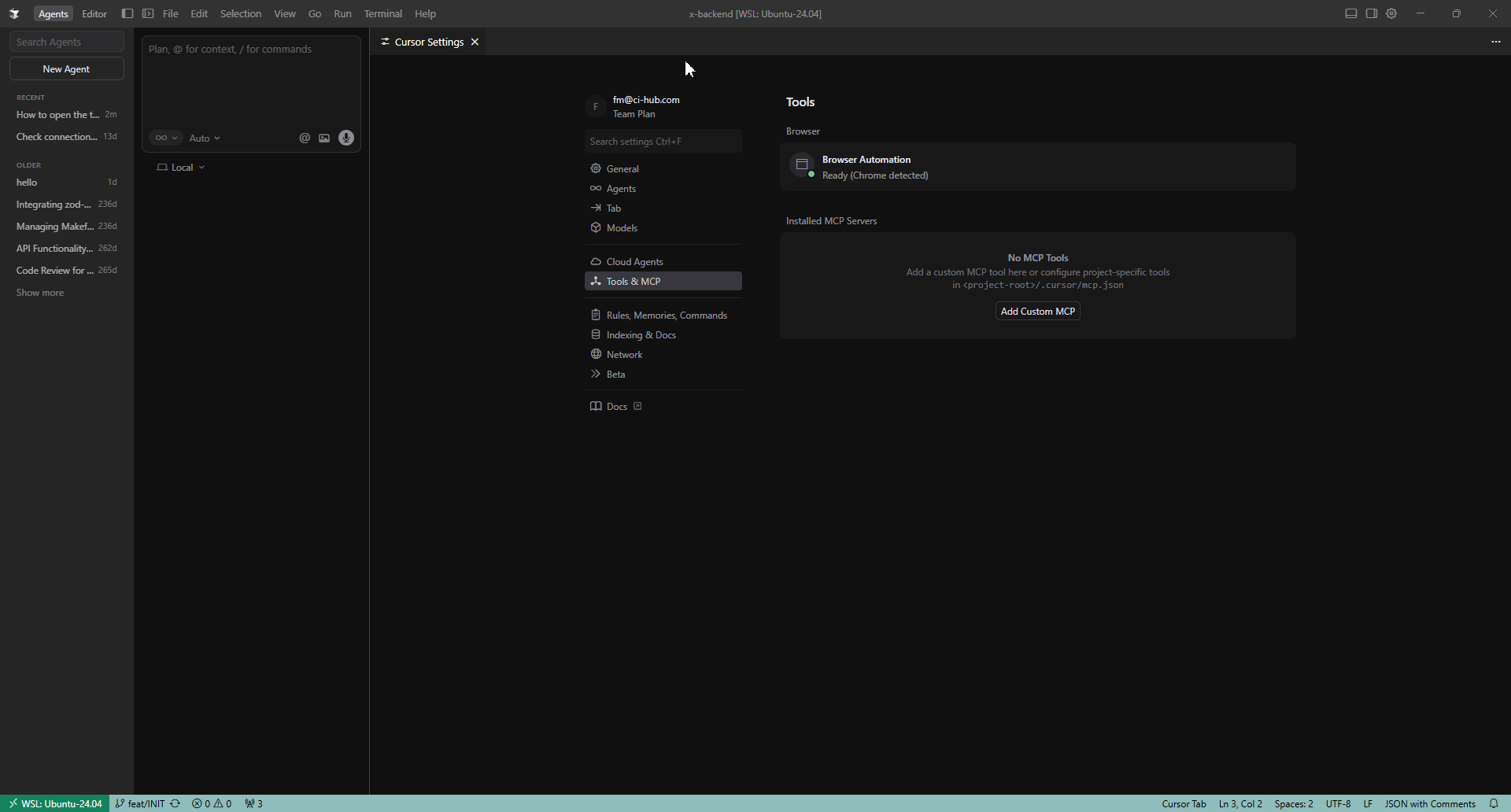This screenshot has width=1511, height=812.
Task: Expand the Local environment dropdown
Action: (x=181, y=168)
